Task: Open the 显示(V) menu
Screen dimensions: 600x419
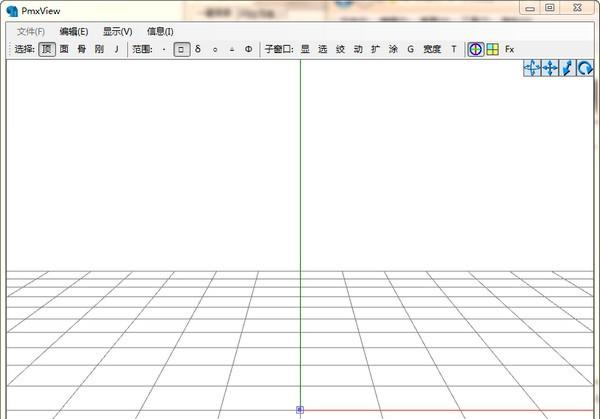Action: 117,31
